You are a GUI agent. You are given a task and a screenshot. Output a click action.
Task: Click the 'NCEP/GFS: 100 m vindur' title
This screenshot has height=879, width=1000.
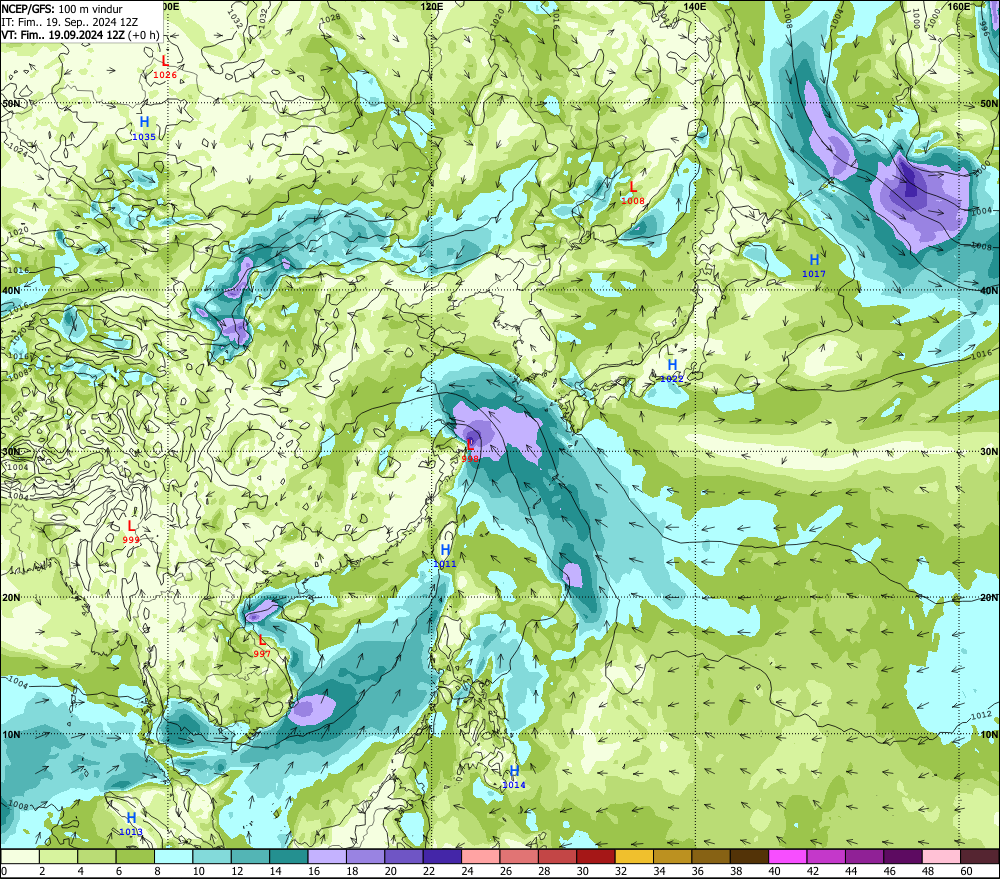(62, 9)
